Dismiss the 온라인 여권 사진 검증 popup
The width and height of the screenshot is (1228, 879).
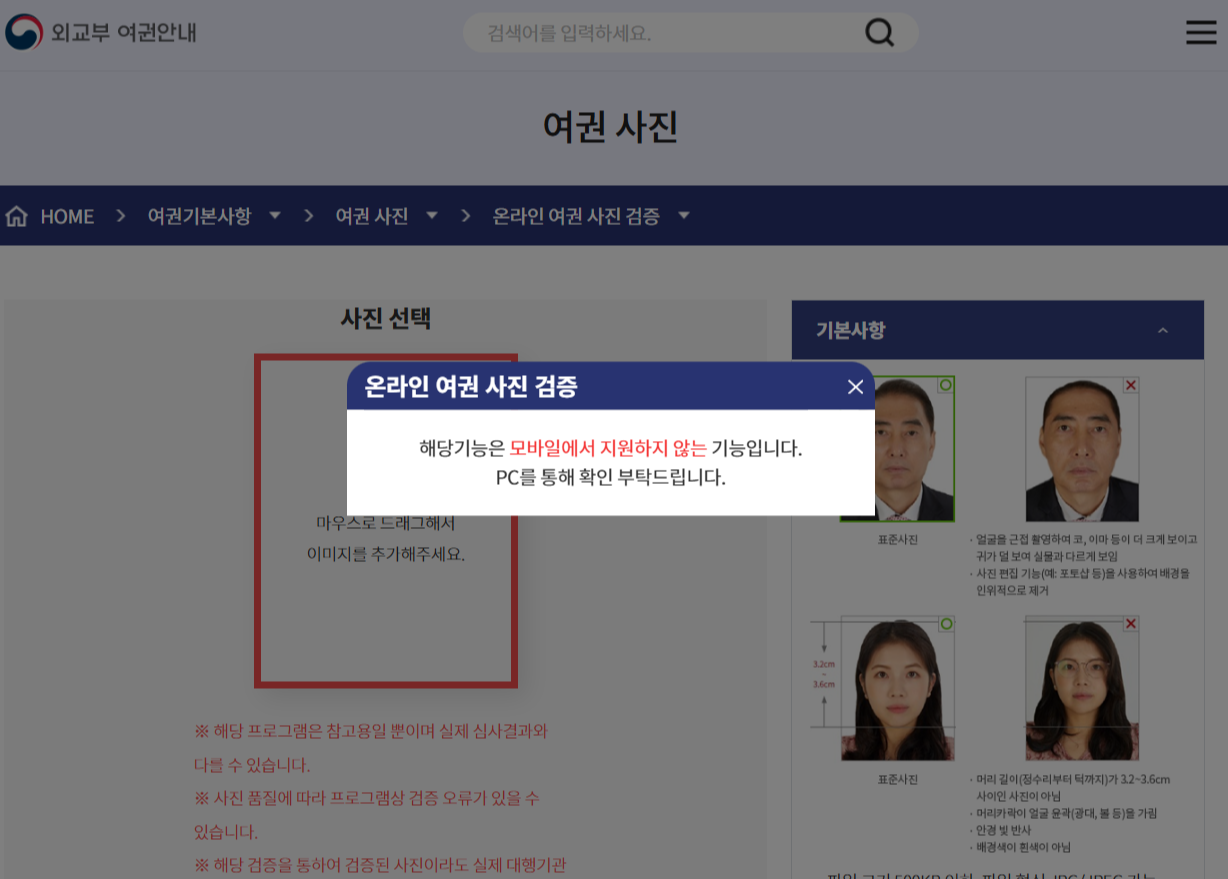[855, 387]
